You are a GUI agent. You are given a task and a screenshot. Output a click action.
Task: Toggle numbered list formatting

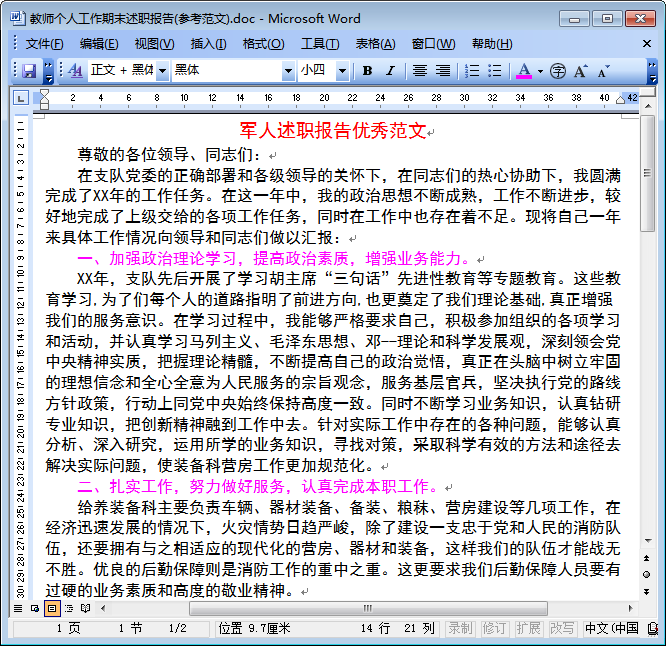click(x=471, y=71)
